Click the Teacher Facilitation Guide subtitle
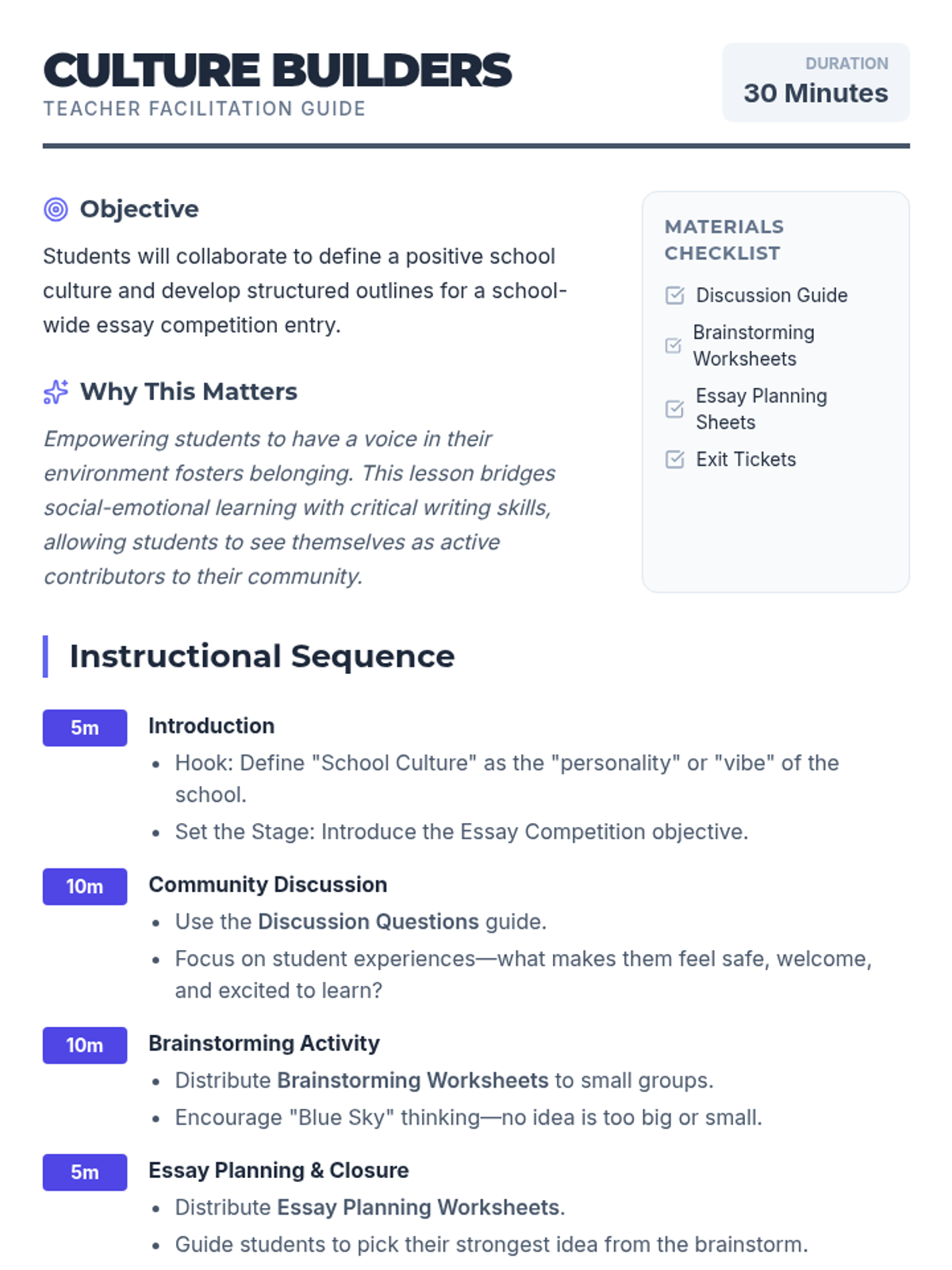Viewport: 952px width, 1270px height. (205, 109)
